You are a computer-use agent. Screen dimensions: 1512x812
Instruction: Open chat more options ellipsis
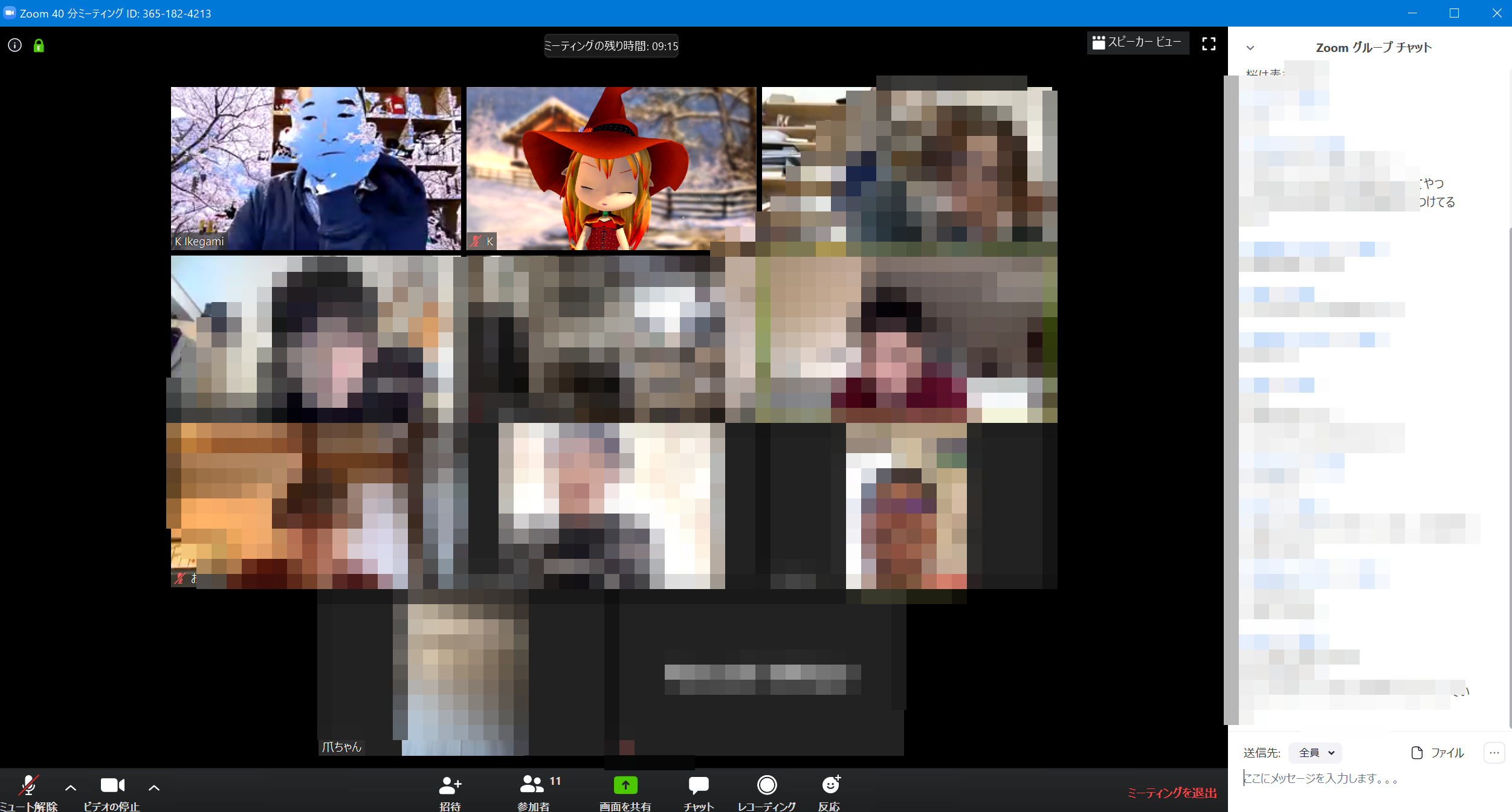pos(1494,753)
